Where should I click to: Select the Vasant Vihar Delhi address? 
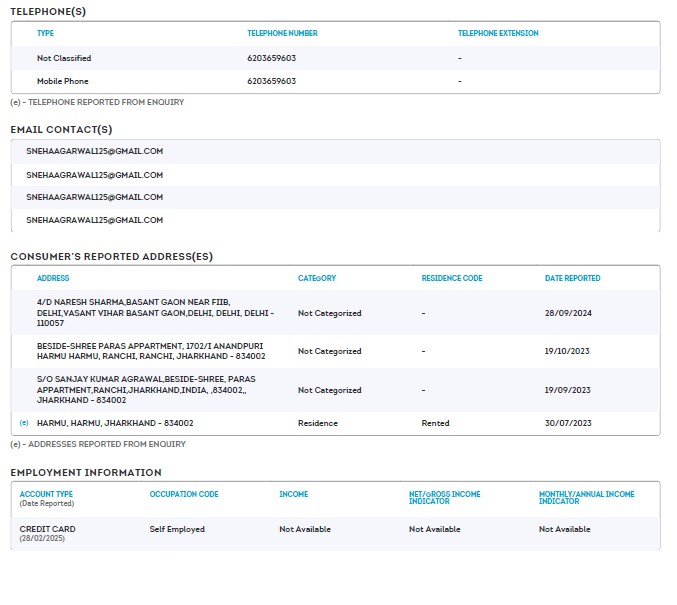155,312
